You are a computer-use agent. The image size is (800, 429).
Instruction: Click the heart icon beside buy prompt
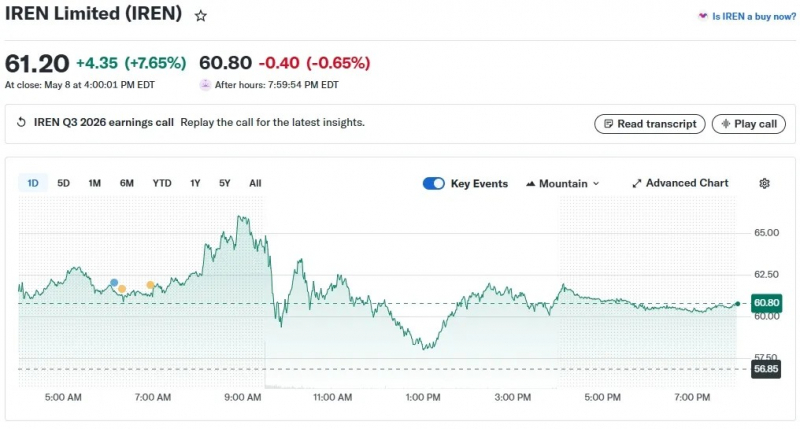703,16
